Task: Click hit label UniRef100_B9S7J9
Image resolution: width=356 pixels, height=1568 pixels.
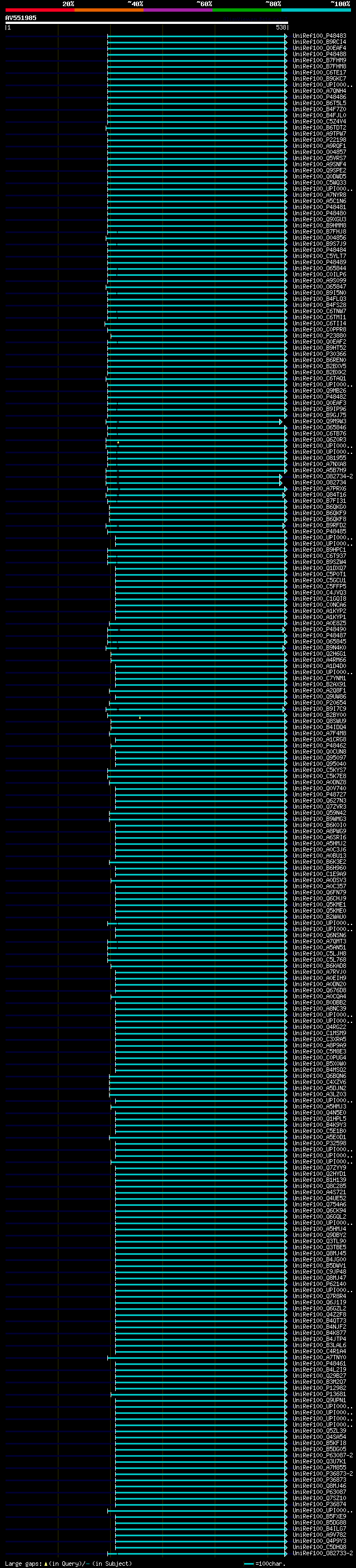Action: click(319, 244)
